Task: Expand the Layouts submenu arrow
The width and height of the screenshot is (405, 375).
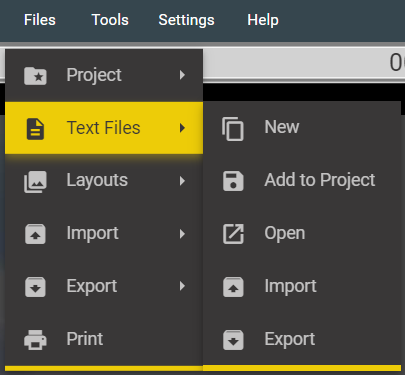Action: point(182,181)
